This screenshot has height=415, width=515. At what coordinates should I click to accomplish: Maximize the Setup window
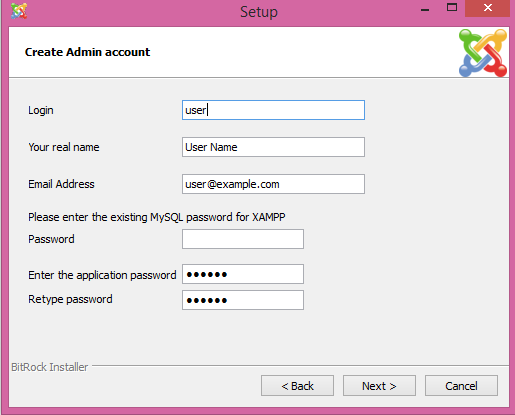[452, 8]
